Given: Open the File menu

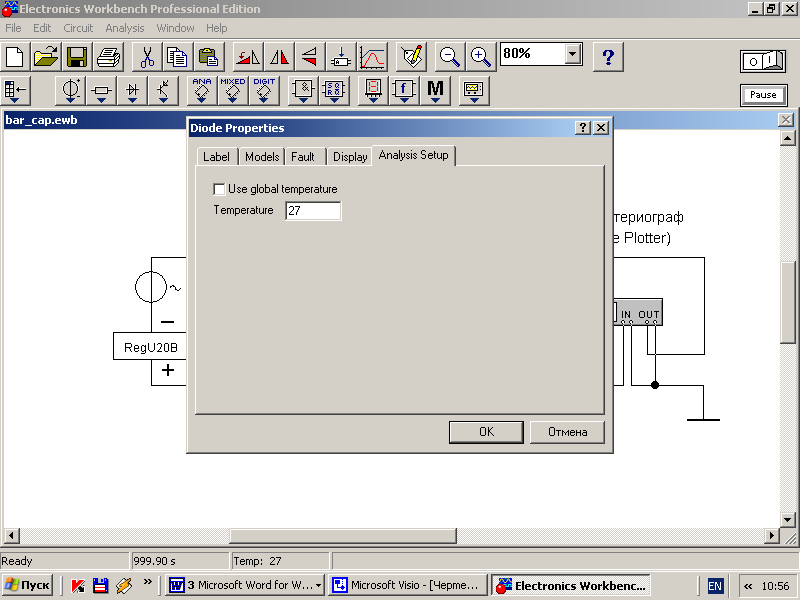Looking at the screenshot, I should (13, 28).
